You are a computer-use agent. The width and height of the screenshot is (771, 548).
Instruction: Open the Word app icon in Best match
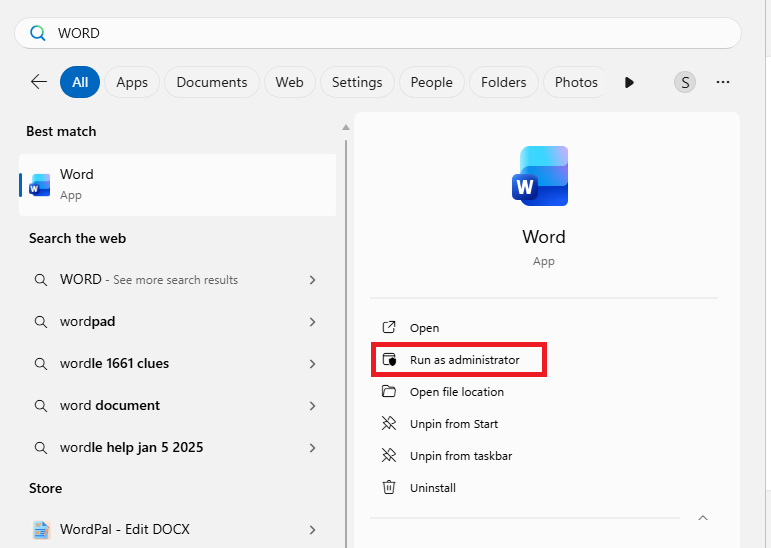tap(39, 185)
